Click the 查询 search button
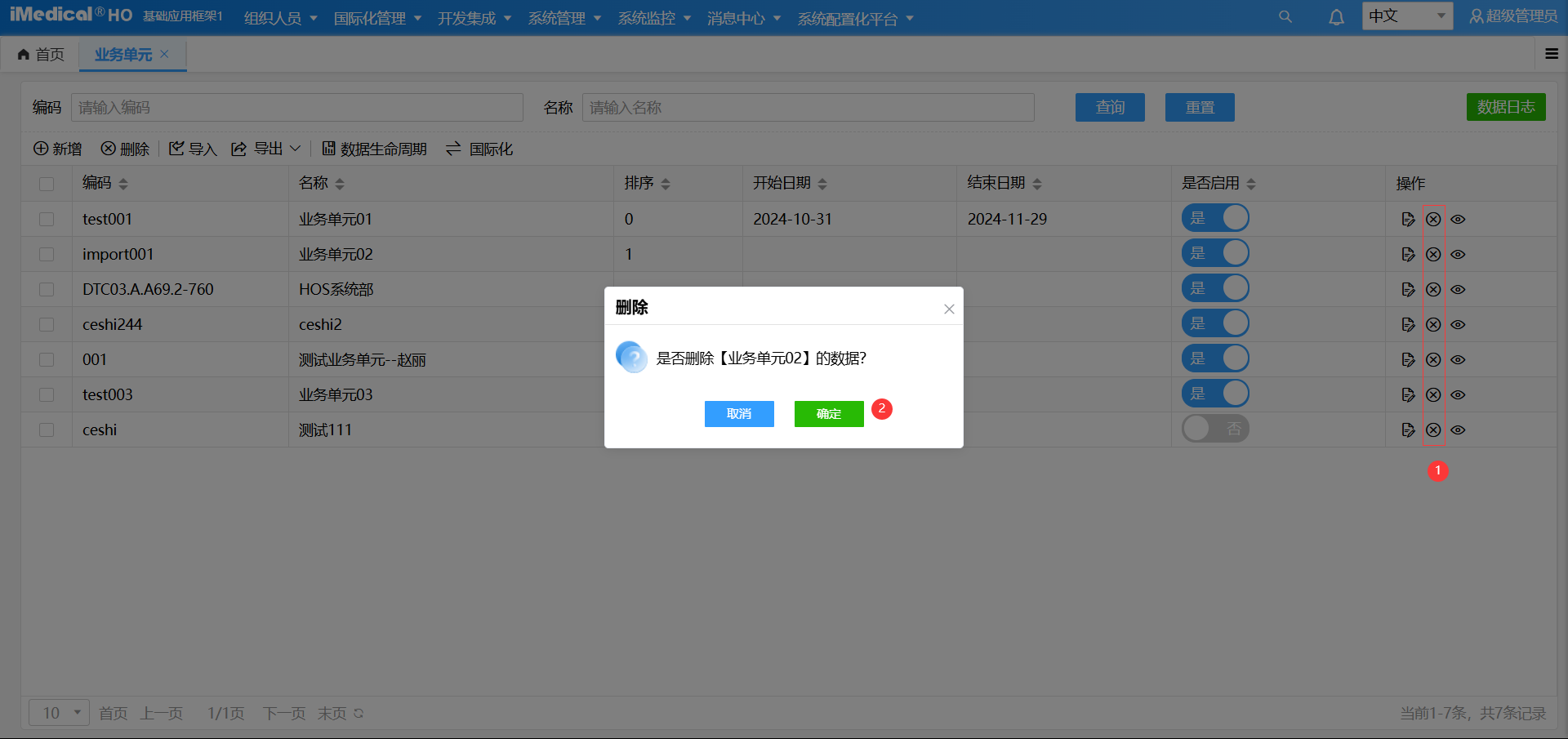The height and width of the screenshot is (739, 1568). (x=1110, y=107)
